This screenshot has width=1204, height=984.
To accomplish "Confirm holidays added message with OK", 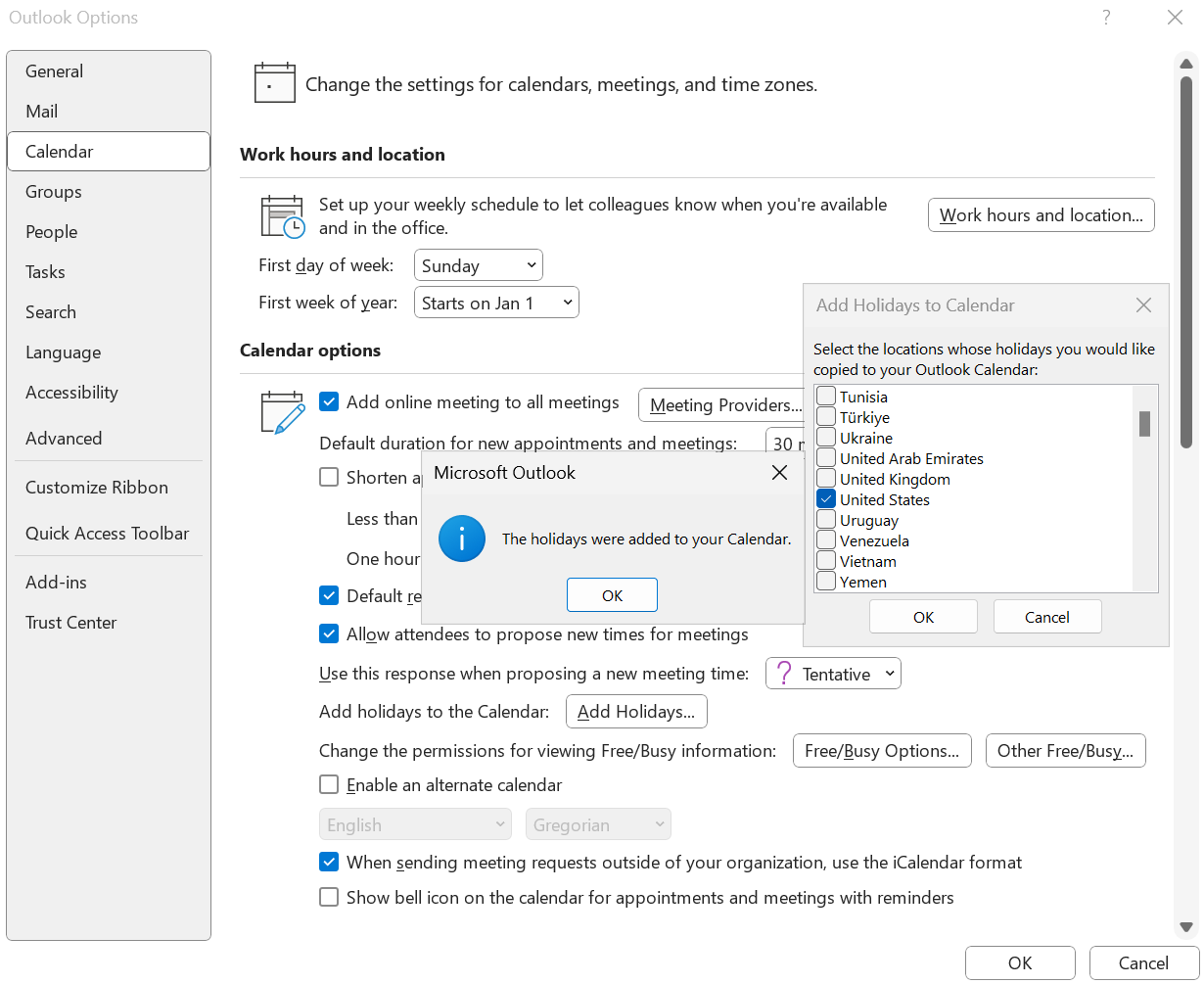I will pos(612,595).
